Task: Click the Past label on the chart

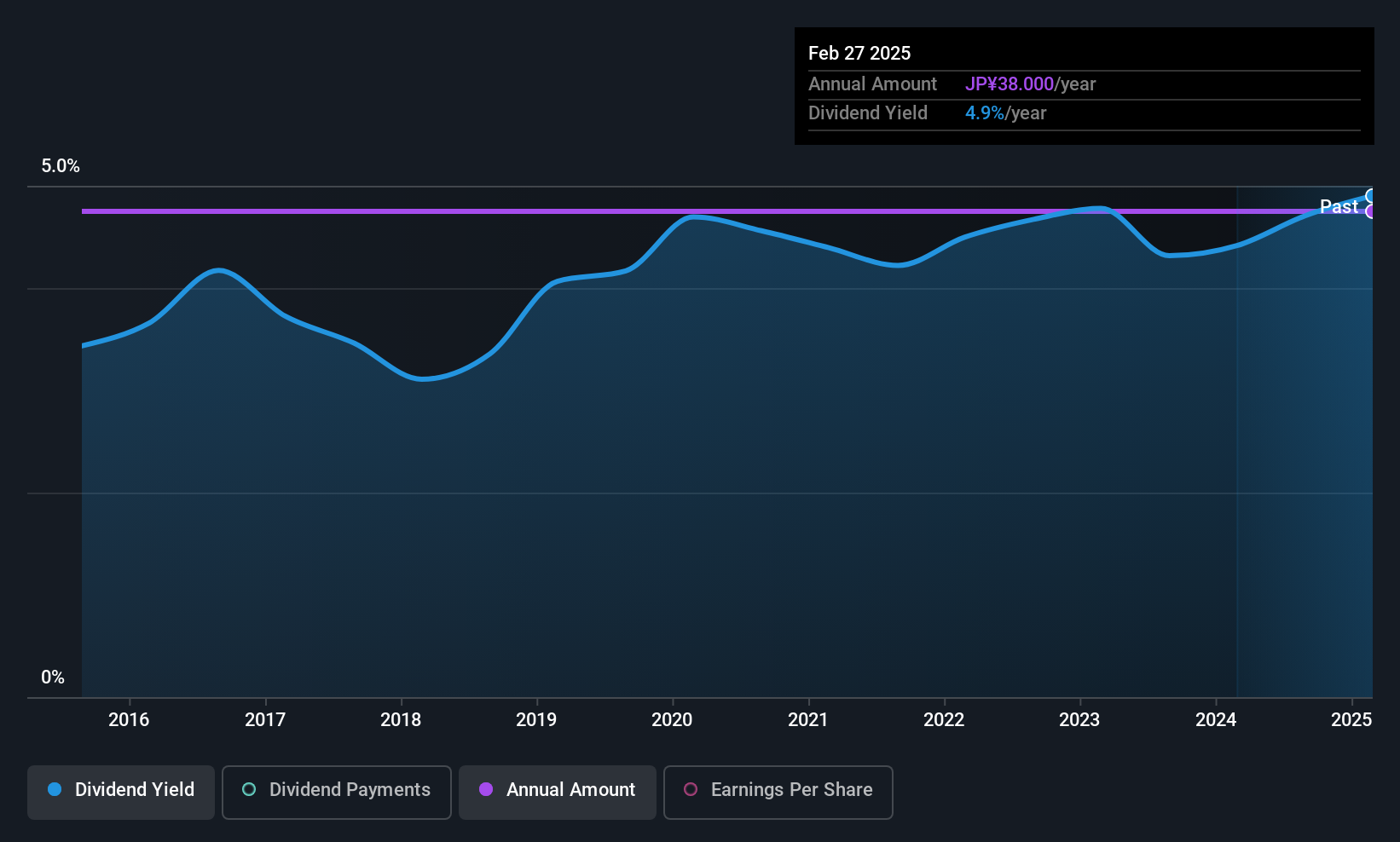Action: click(x=1339, y=206)
